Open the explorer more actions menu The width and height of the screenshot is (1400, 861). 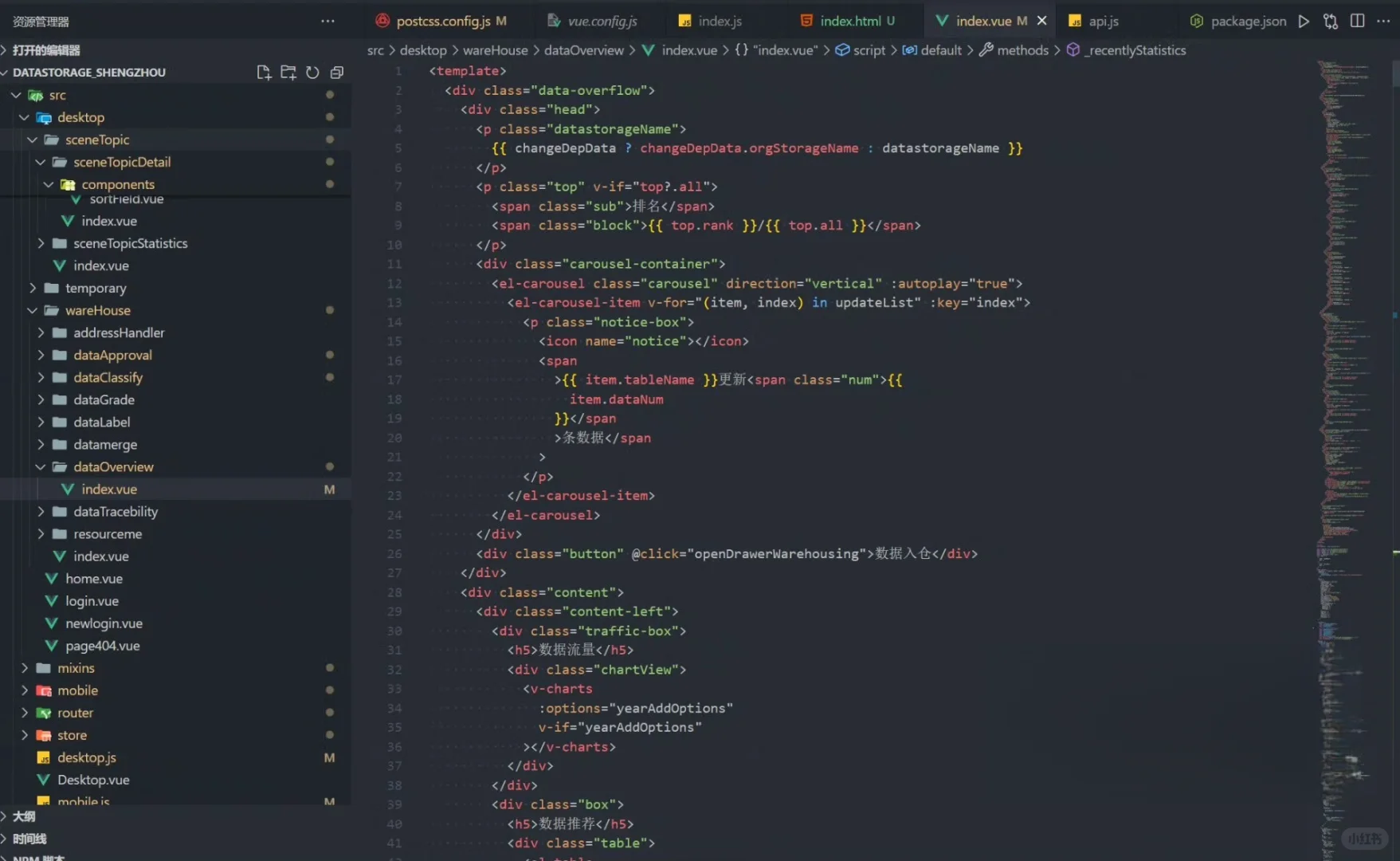[x=327, y=22]
